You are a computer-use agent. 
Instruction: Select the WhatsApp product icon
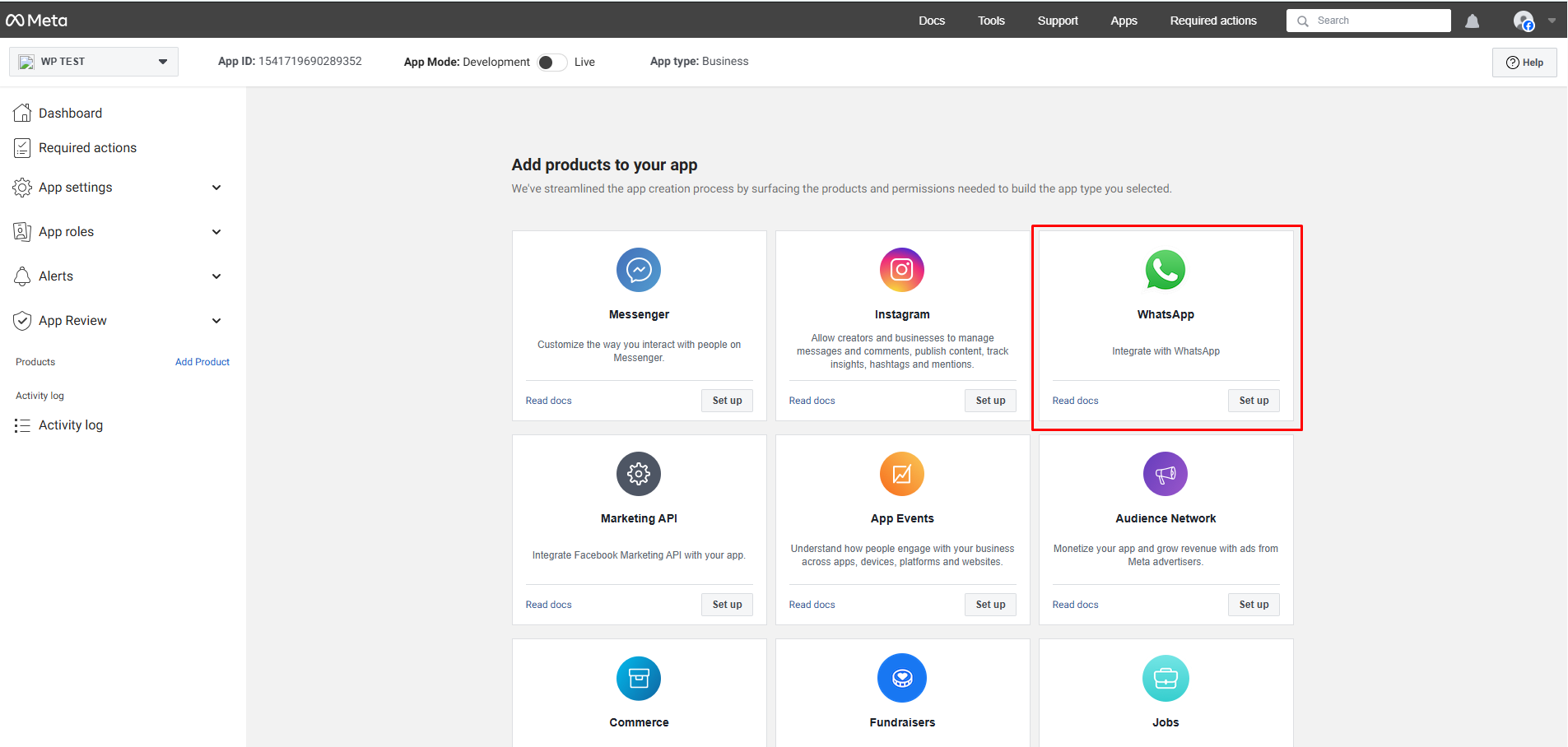(1165, 270)
